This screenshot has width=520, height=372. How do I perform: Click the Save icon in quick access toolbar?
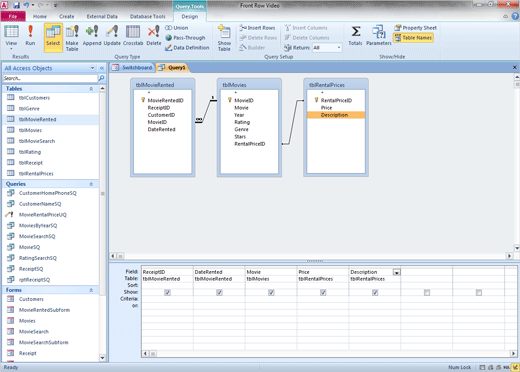point(16,5)
